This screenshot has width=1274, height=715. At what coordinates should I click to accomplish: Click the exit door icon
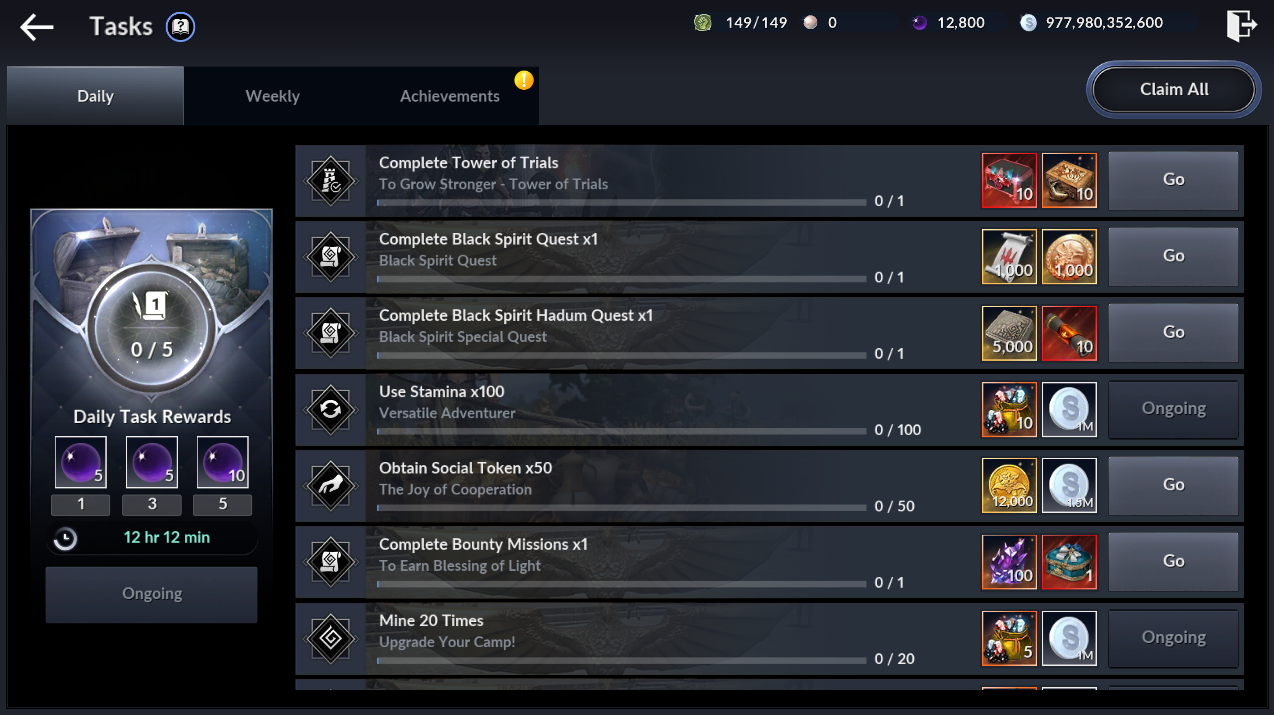tap(1241, 25)
